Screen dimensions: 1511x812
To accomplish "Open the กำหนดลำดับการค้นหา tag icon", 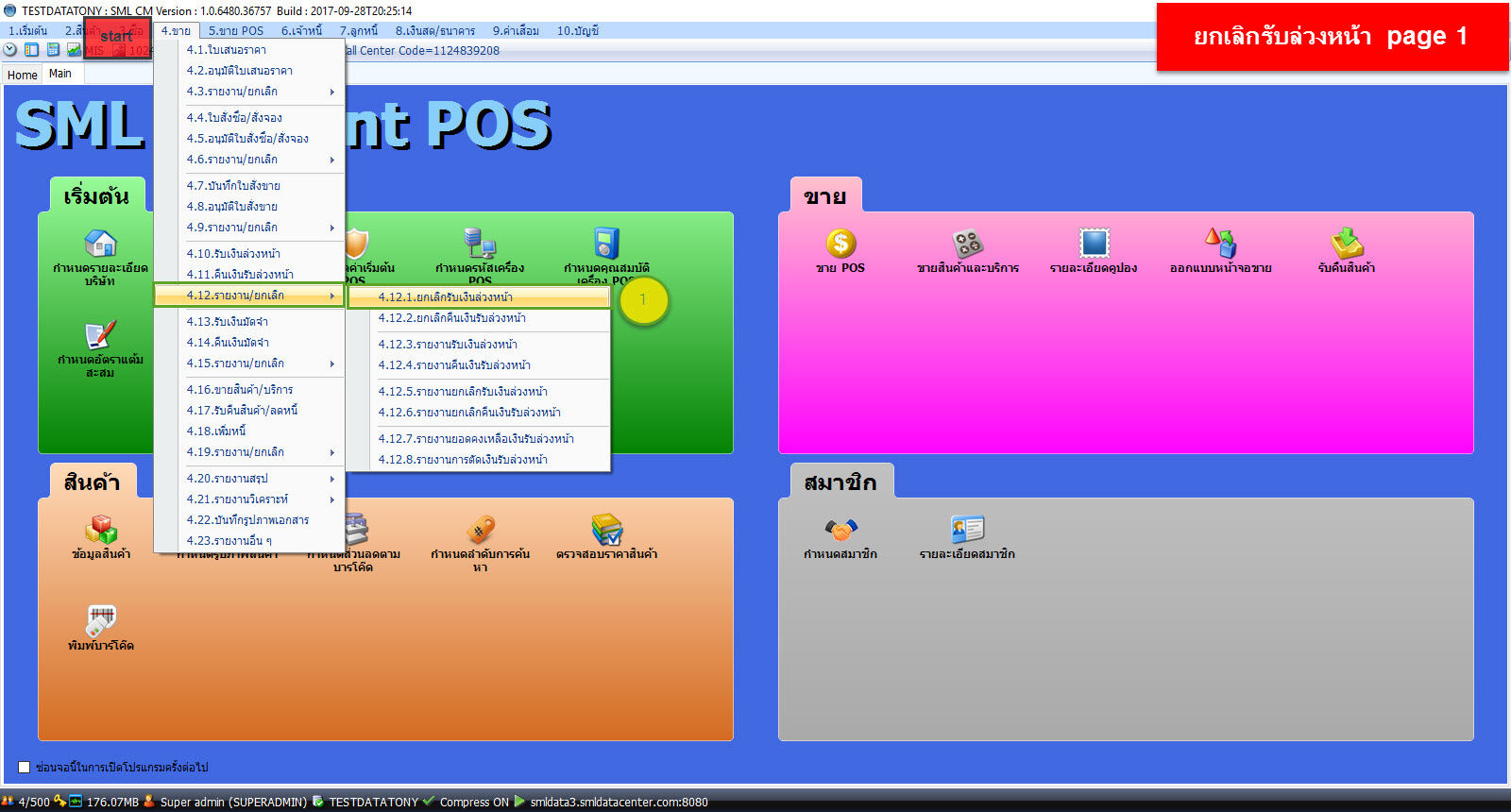I will tap(480, 530).
